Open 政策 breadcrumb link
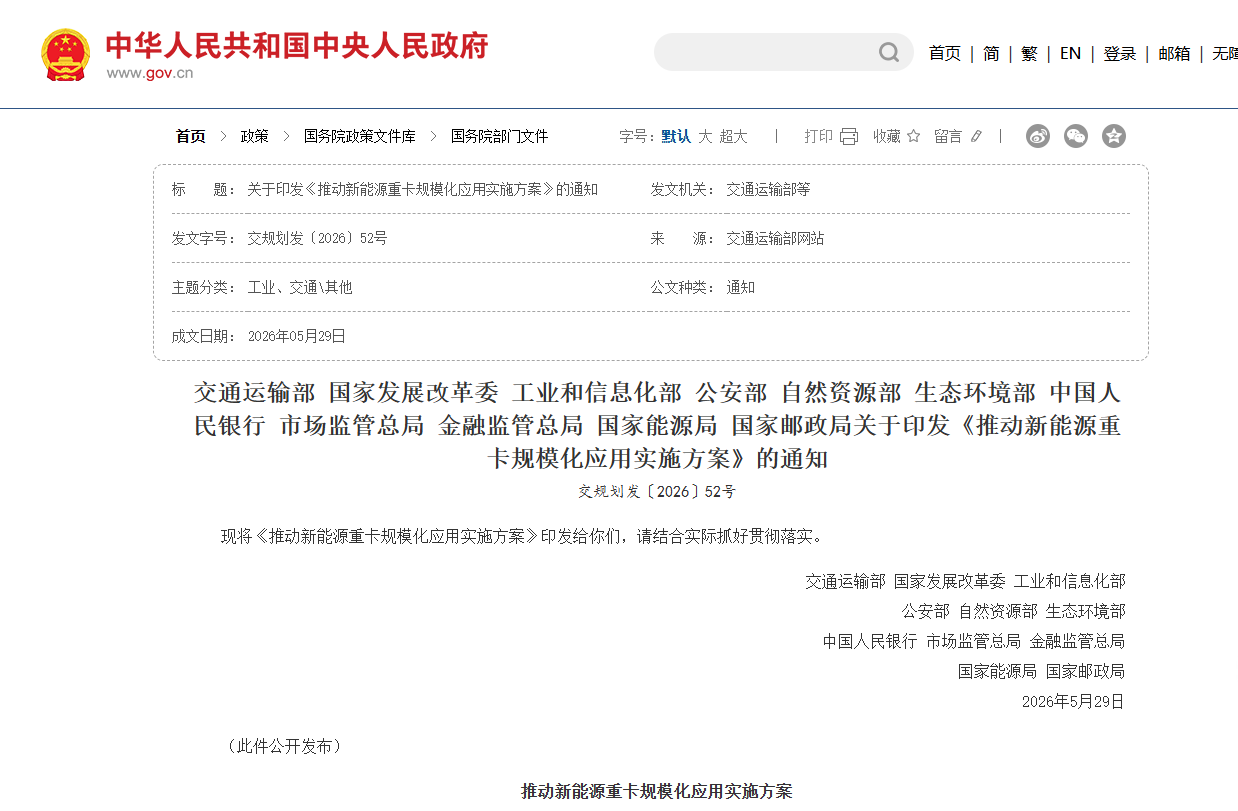 pos(255,136)
